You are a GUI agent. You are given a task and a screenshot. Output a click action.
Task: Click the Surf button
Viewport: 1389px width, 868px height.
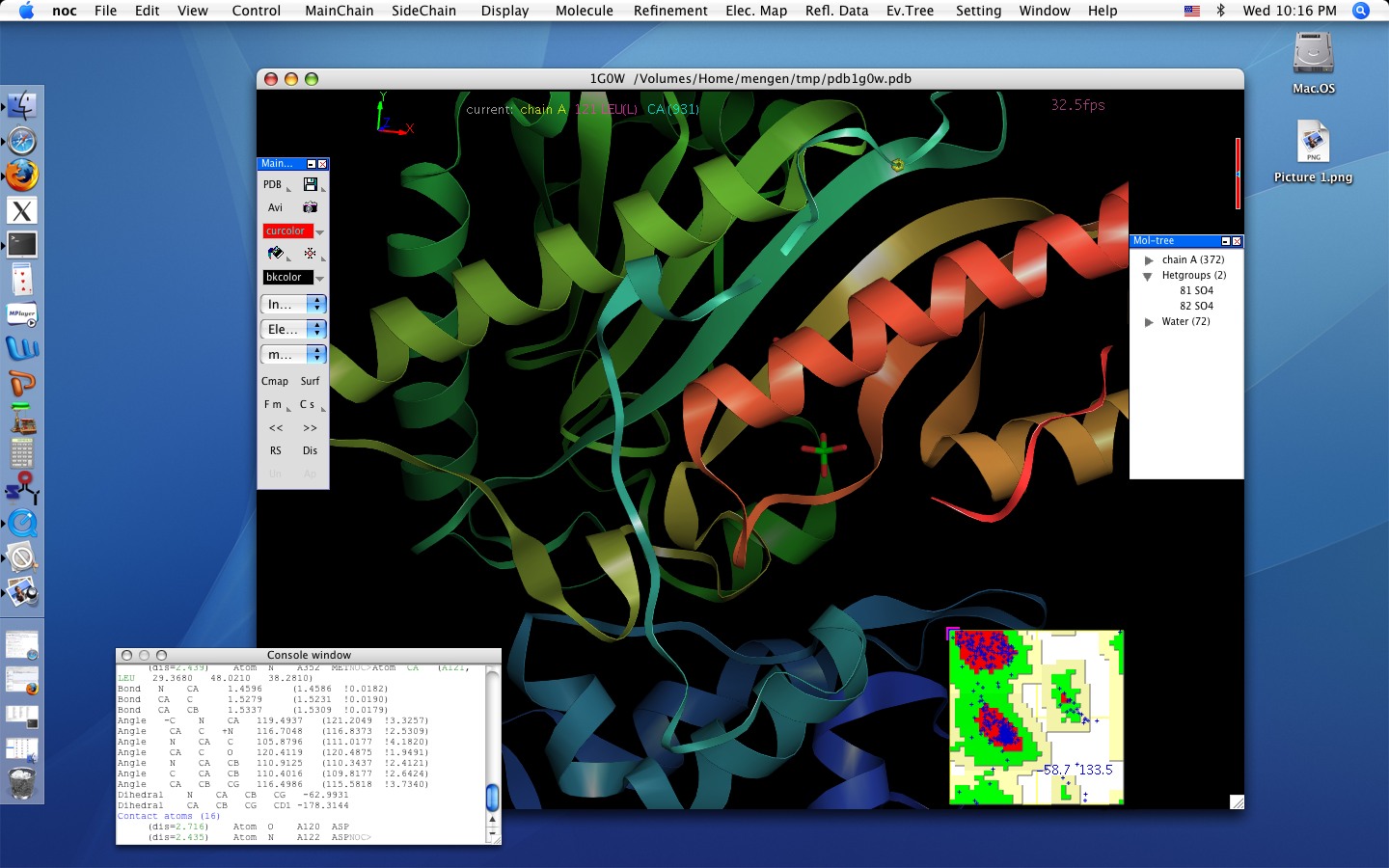pos(311,381)
